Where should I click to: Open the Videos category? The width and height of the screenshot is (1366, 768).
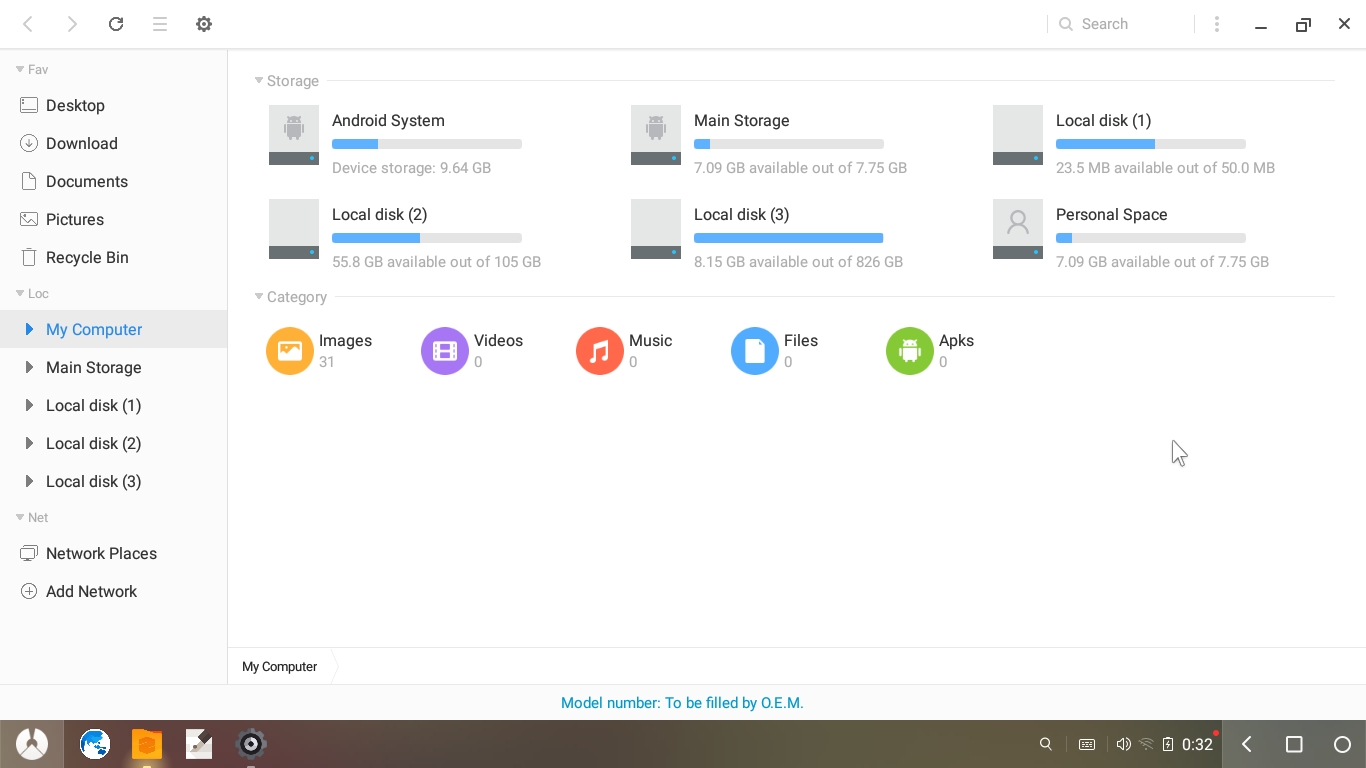point(445,351)
